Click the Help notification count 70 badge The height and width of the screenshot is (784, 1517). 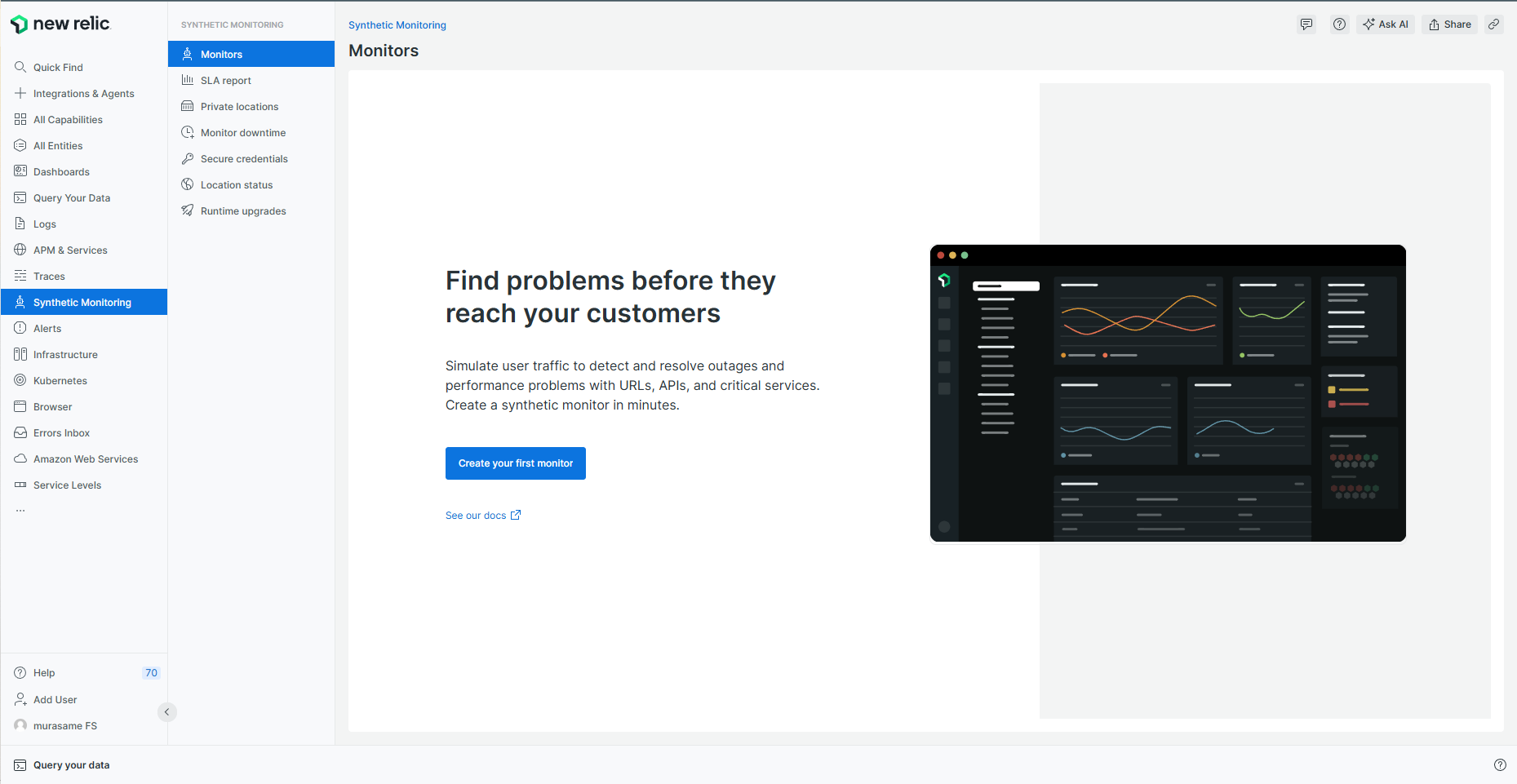(151, 673)
